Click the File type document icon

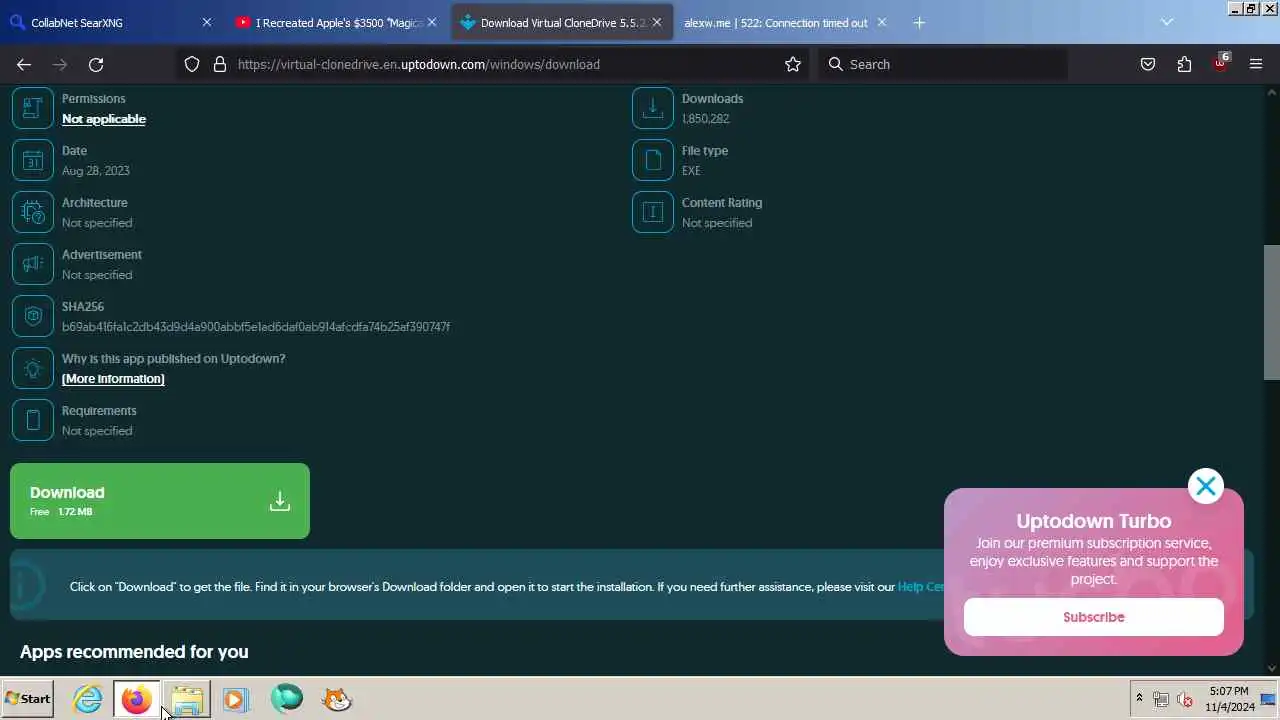click(x=653, y=160)
